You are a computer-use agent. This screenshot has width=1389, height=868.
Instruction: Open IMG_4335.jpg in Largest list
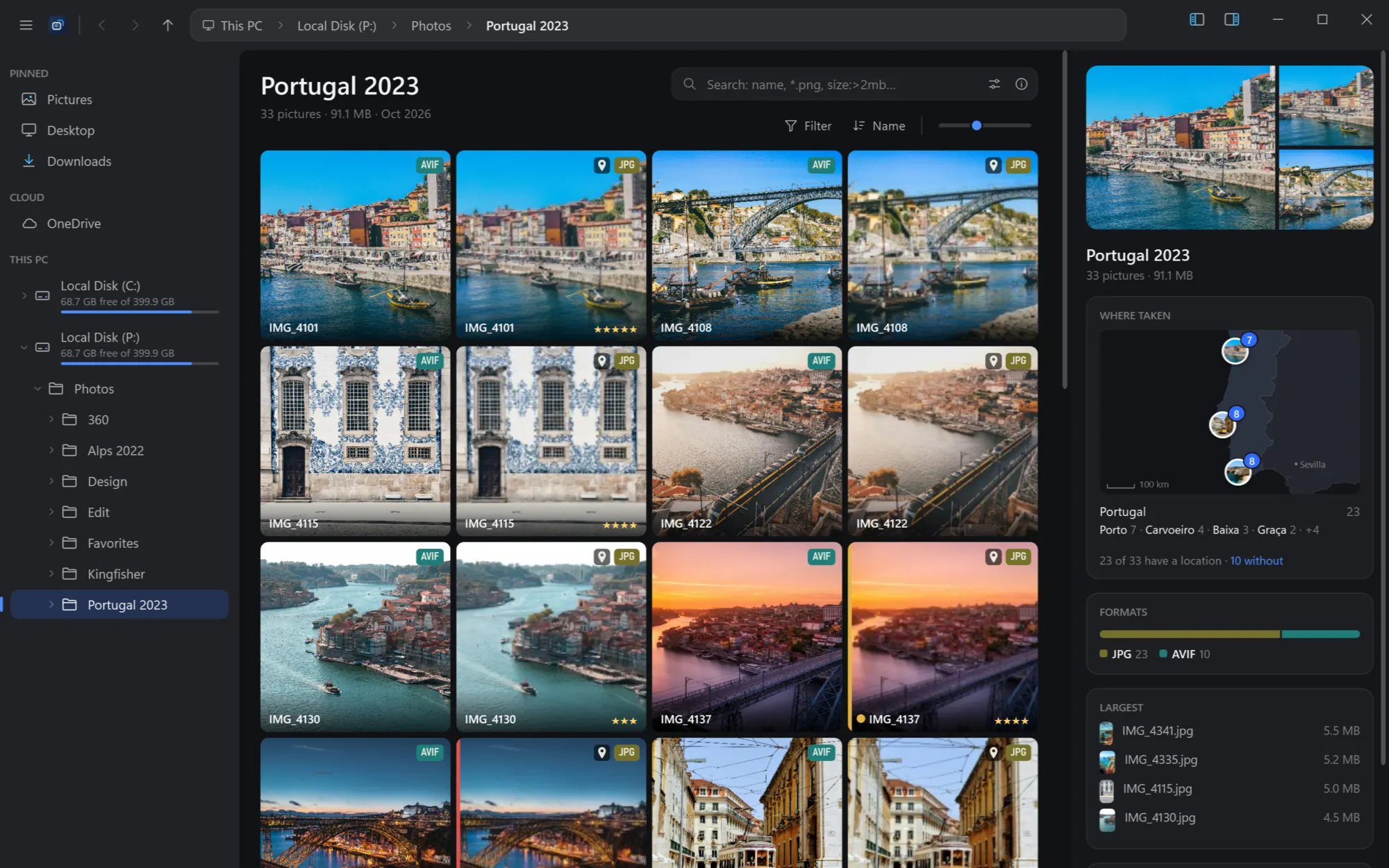1229,760
